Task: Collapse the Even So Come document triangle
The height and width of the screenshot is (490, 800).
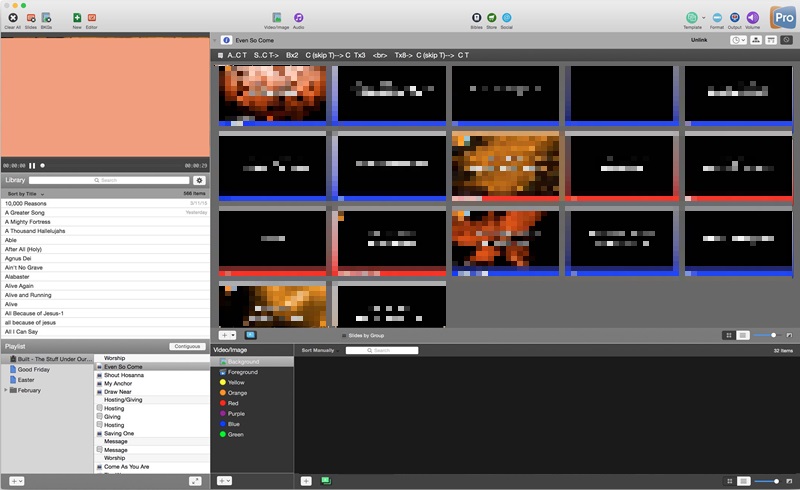Action: [x=215, y=40]
